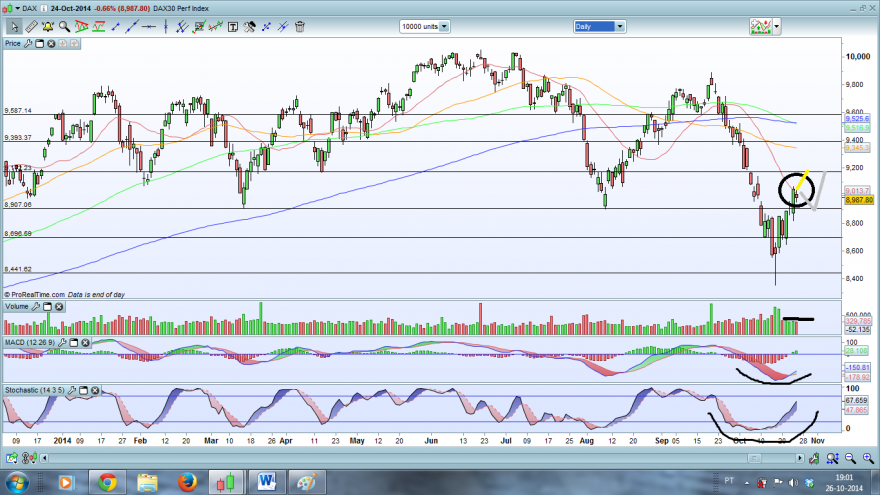Close the MACD indicator panel

(x=85, y=342)
